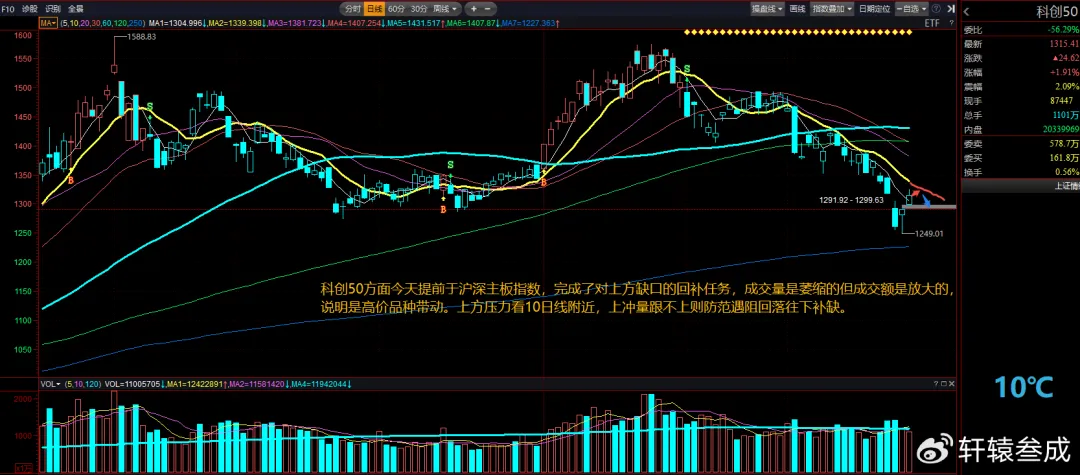This screenshot has width=1080, height=475.
Task: Switch to the 30分 chart period
Action: [419, 9]
